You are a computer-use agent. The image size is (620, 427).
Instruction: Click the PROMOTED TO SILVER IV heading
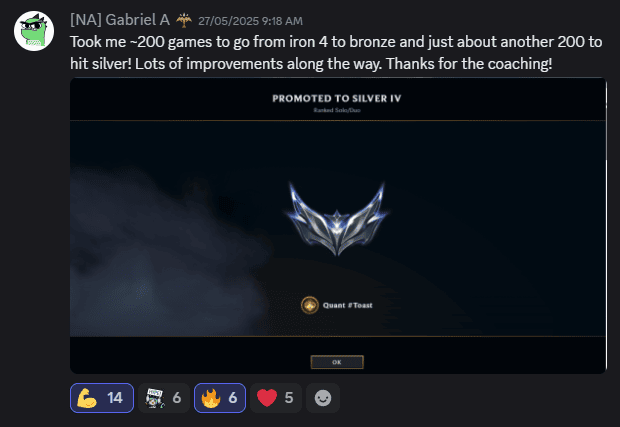336,98
